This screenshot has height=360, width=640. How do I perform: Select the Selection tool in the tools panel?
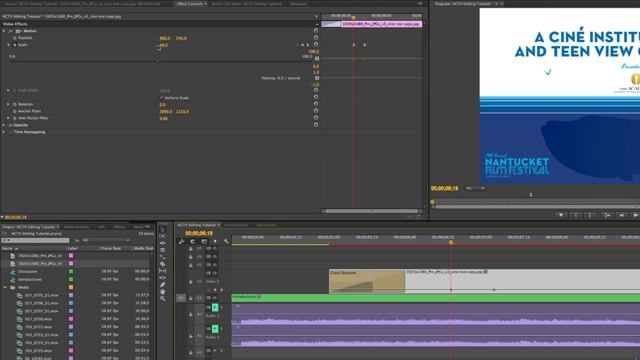(163, 229)
